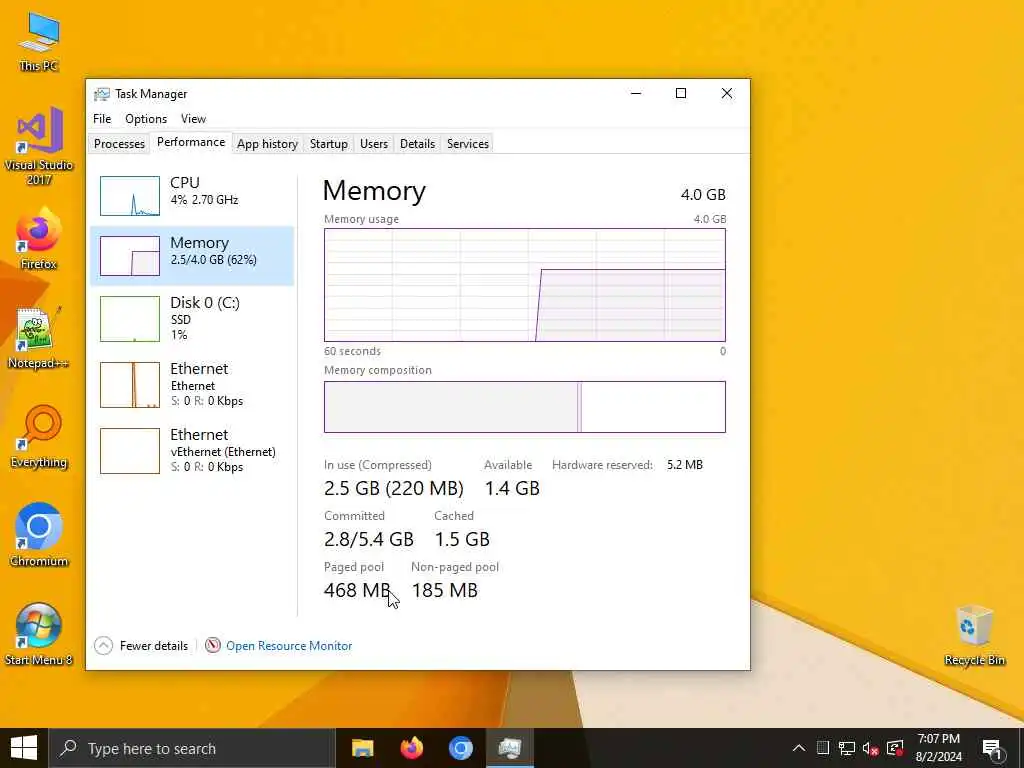Viewport: 1024px width, 768px height.
Task: Open Chromium desktop shortcut
Action: [x=39, y=536]
